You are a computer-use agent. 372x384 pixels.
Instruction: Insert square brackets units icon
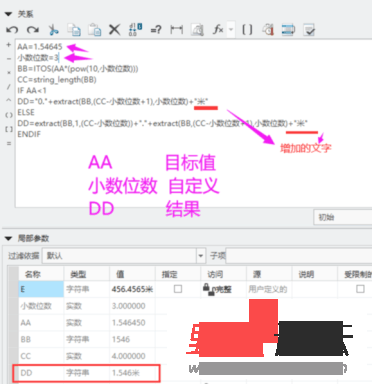247,30
